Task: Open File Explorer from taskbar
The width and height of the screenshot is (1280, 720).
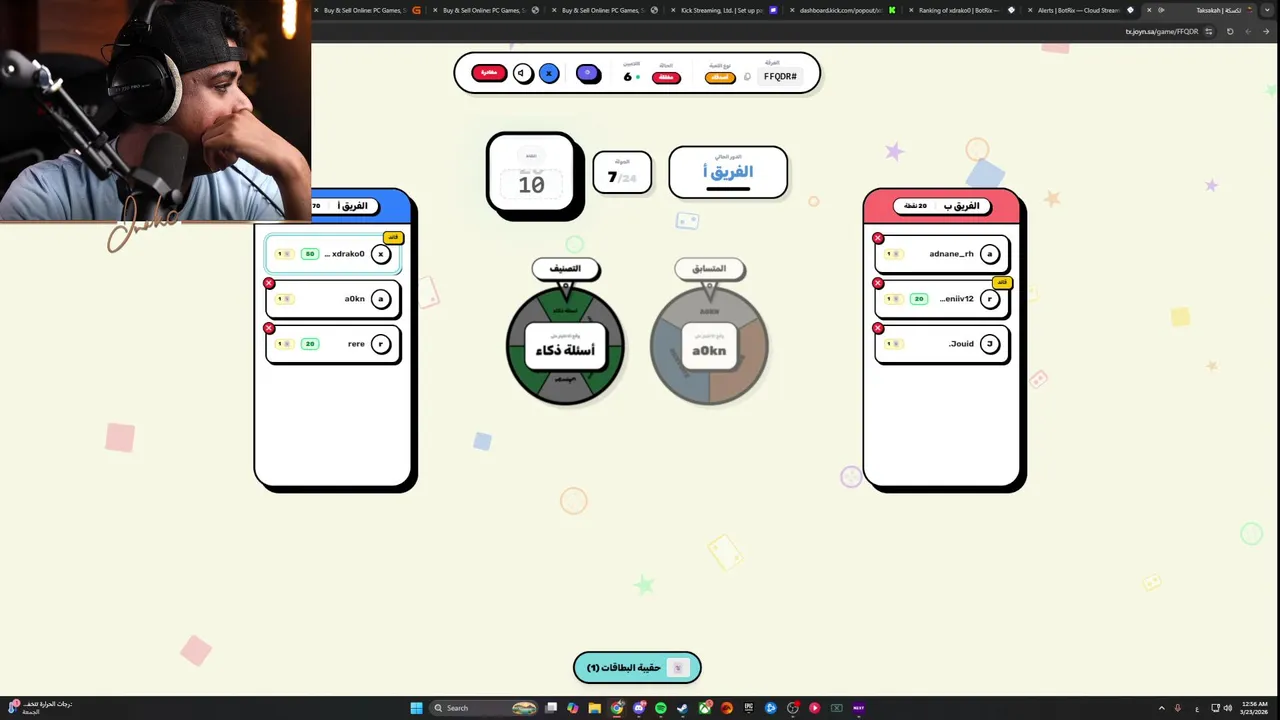Action: [x=595, y=708]
